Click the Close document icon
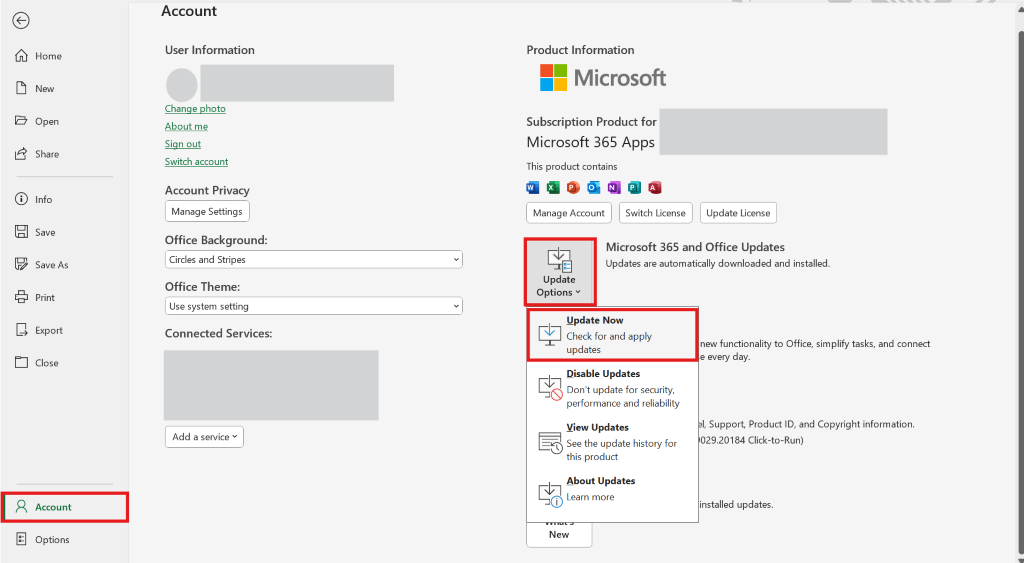 point(22,362)
